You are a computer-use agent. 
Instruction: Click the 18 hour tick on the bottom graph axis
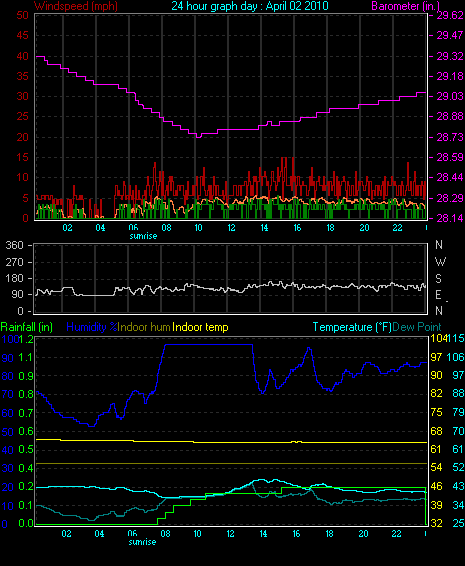tap(330, 534)
